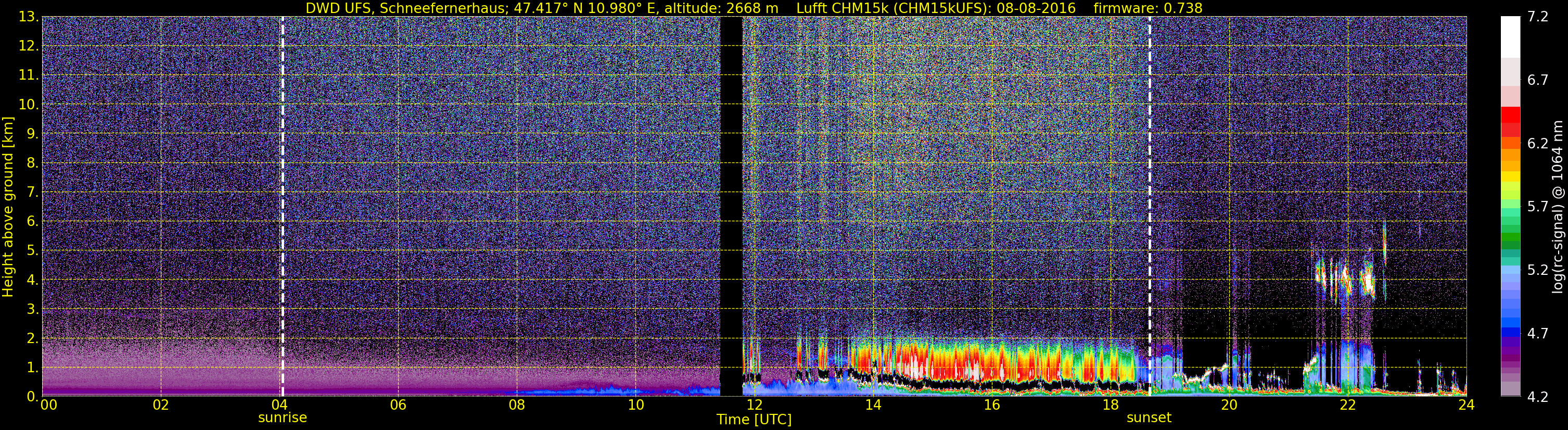Image resolution: width=1568 pixels, height=430 pixels.
Task: Click the '2.' tick on the height axis
Action: click(33, 339)
